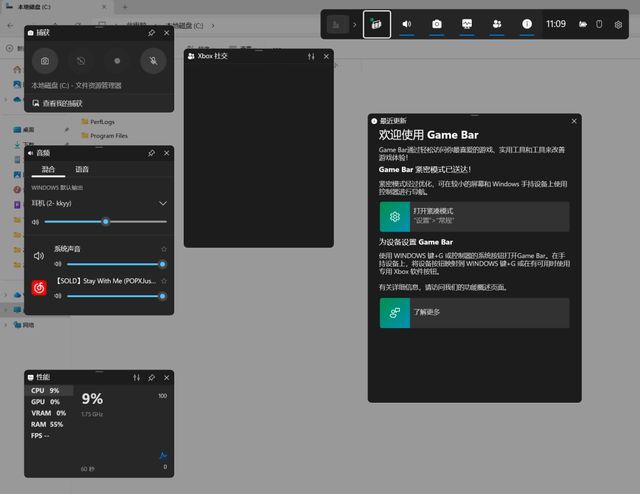
Task: Click the 系统声音 volume slider
Action: [110, 265]
